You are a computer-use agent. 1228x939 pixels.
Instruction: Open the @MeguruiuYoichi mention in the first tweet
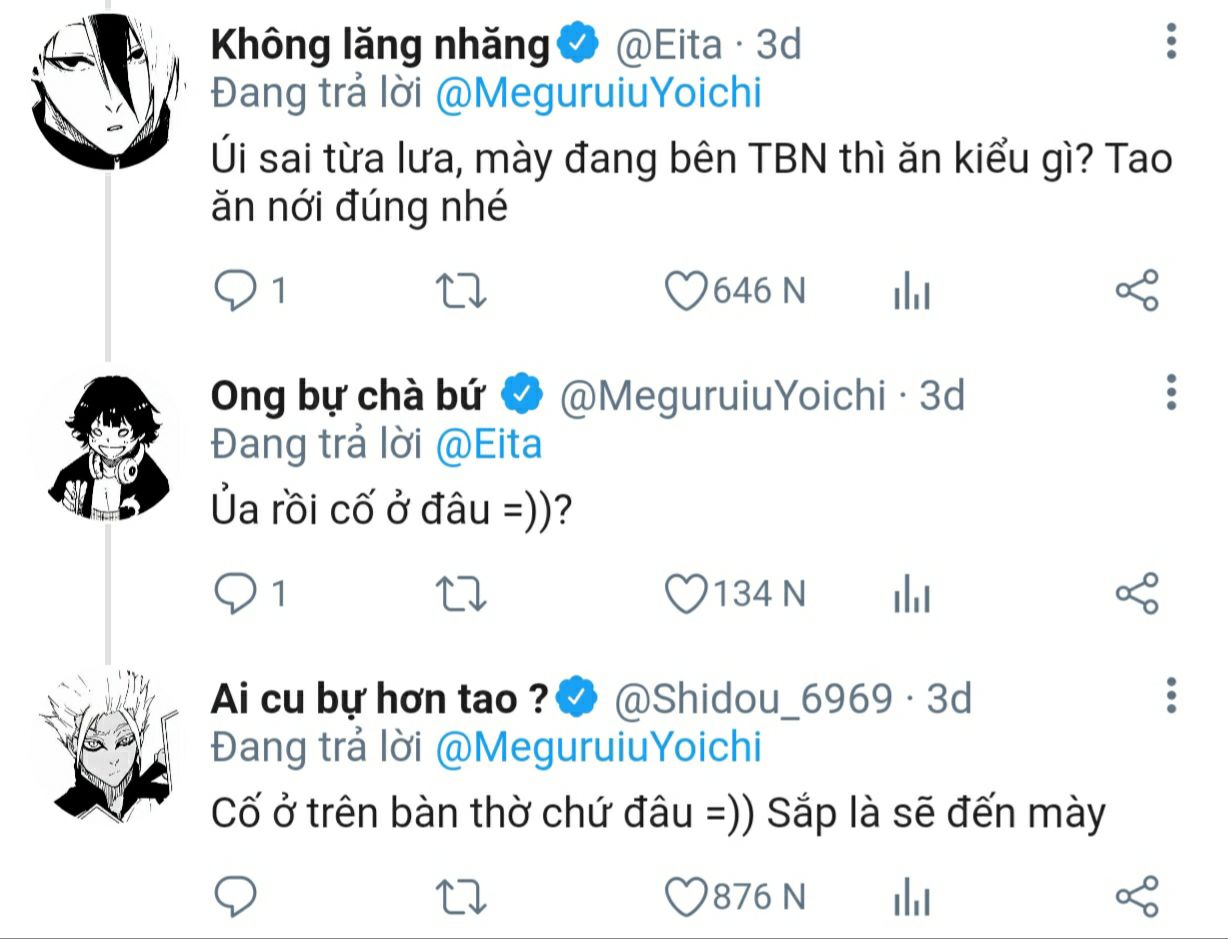pyautogui.click(x=599, y=93)
